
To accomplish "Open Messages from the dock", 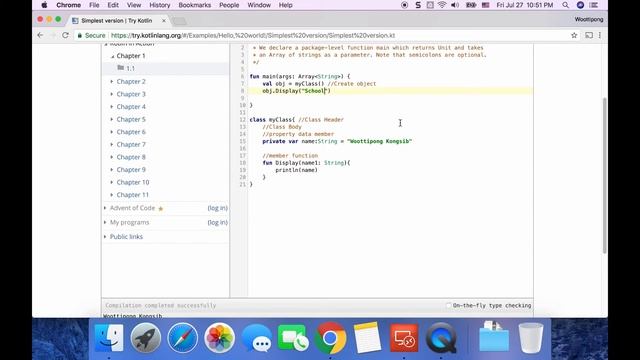I will pyautogui.click(x=256, y=338).
